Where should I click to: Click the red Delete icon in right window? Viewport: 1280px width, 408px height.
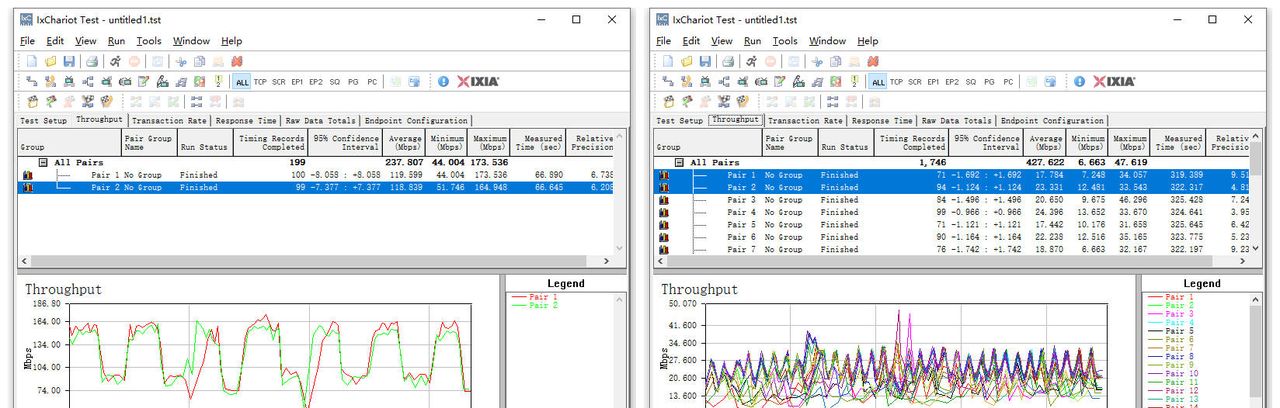874,62
